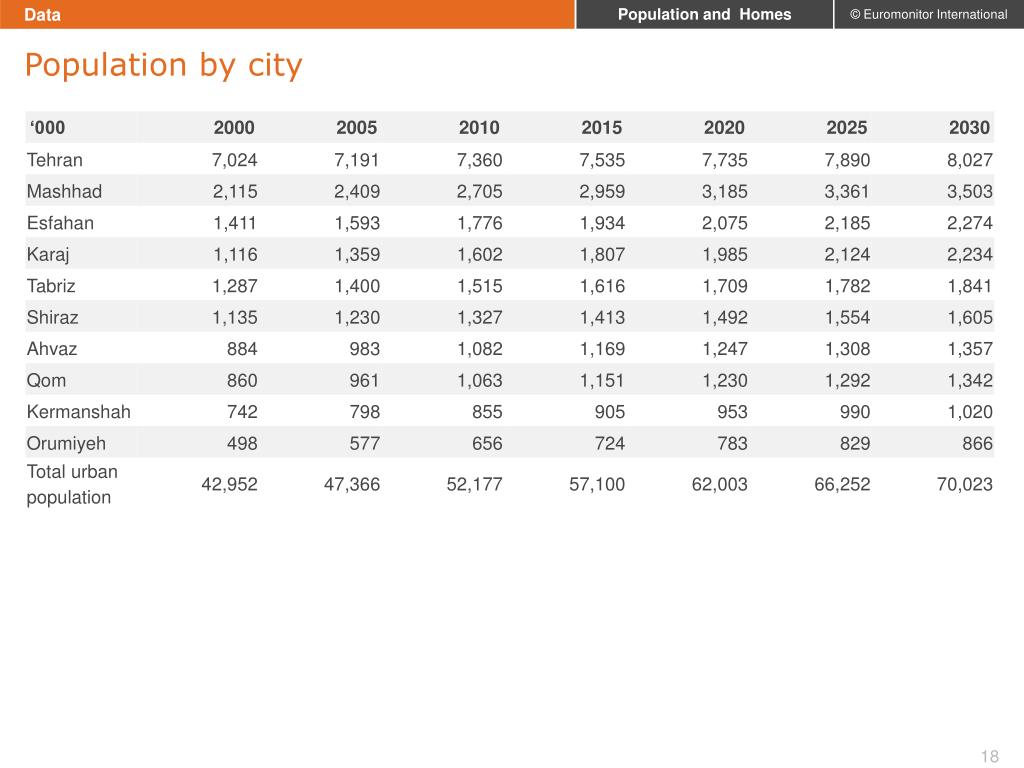Click Orumiyeh's 2005 value 577
This screenshot has width=1024, height=768.
364,443
